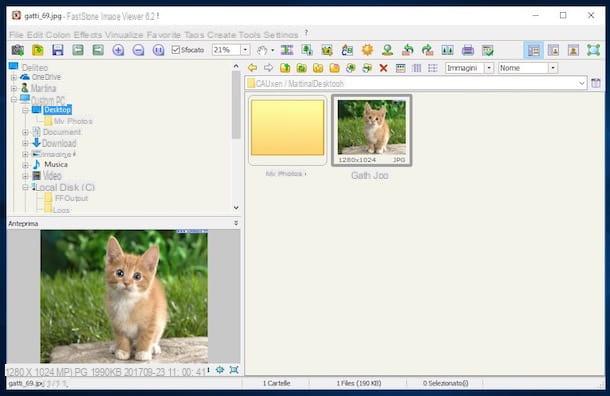The height and width of the screenshot is (396, 610).
Task: Open the hand cursor tool dropdown arrow
Action: (x=272, y=50)
